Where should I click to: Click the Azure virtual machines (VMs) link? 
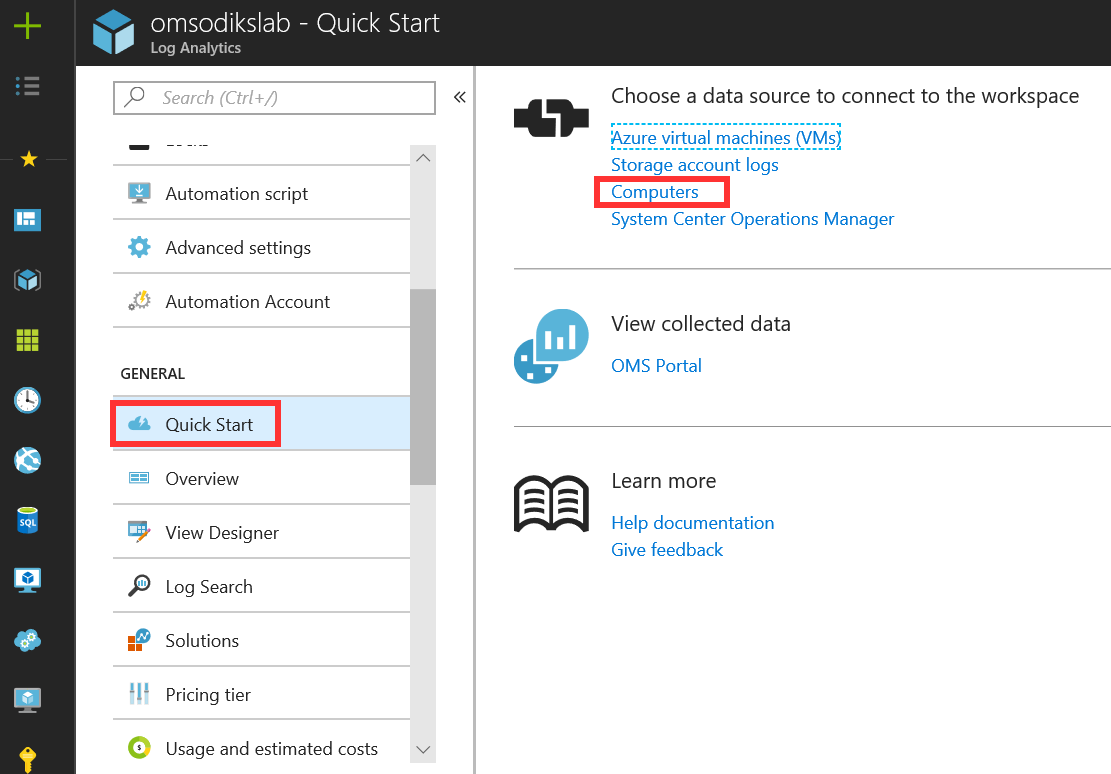tap(726, 138)
